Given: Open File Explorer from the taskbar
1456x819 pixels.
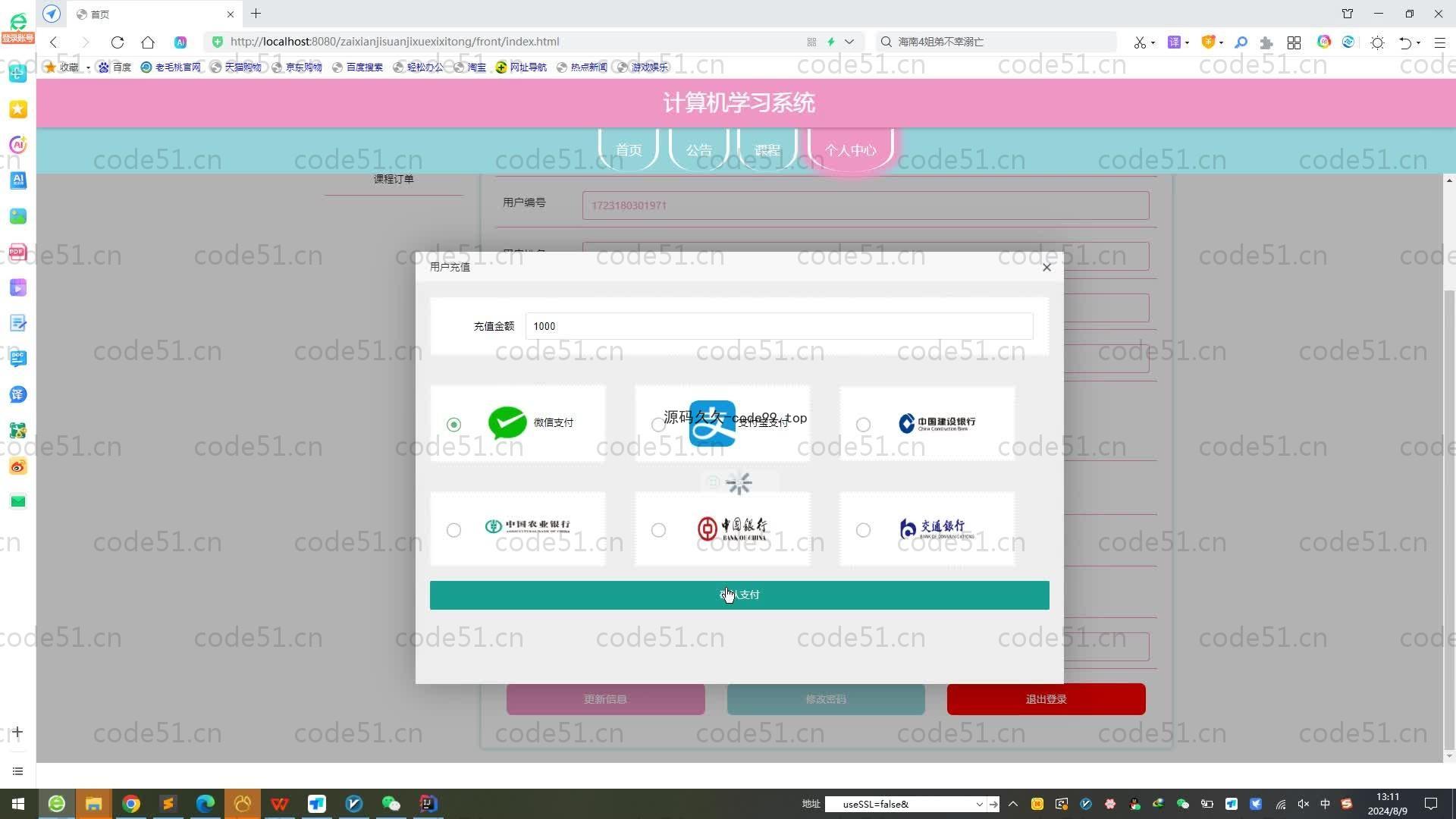Looking at the screenshot, I should pos(93,804).
